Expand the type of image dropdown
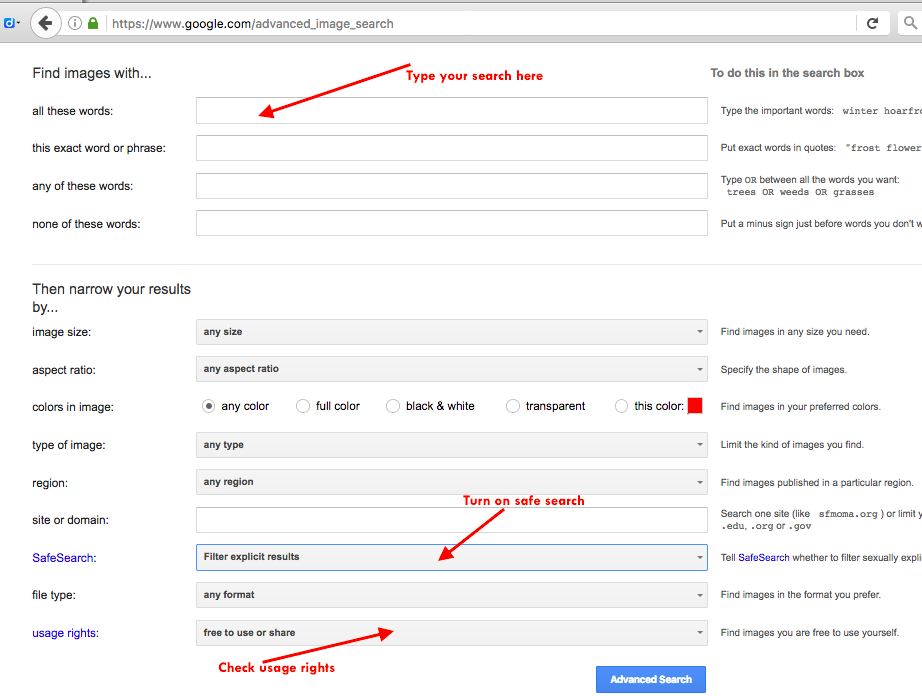Image resolution: width=922 pixels, height=696 pixels. click(x=452, y=445)
